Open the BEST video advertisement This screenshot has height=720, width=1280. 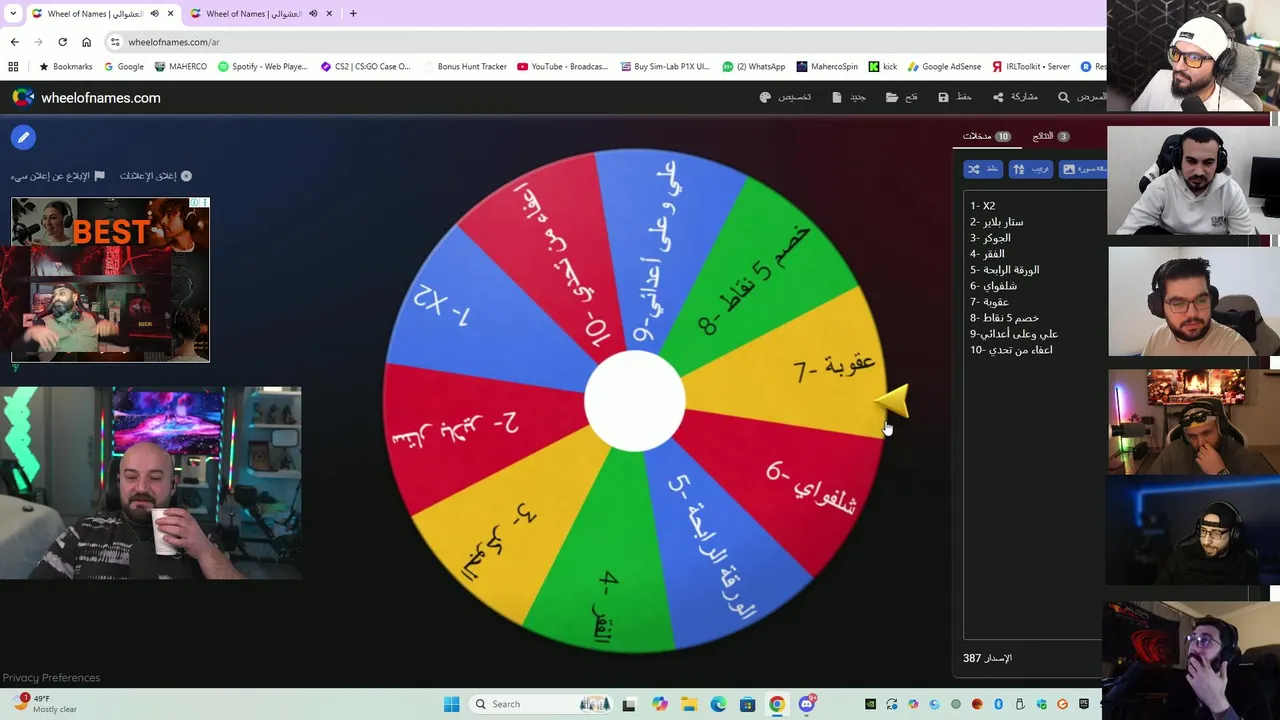(x=110, y=280)
